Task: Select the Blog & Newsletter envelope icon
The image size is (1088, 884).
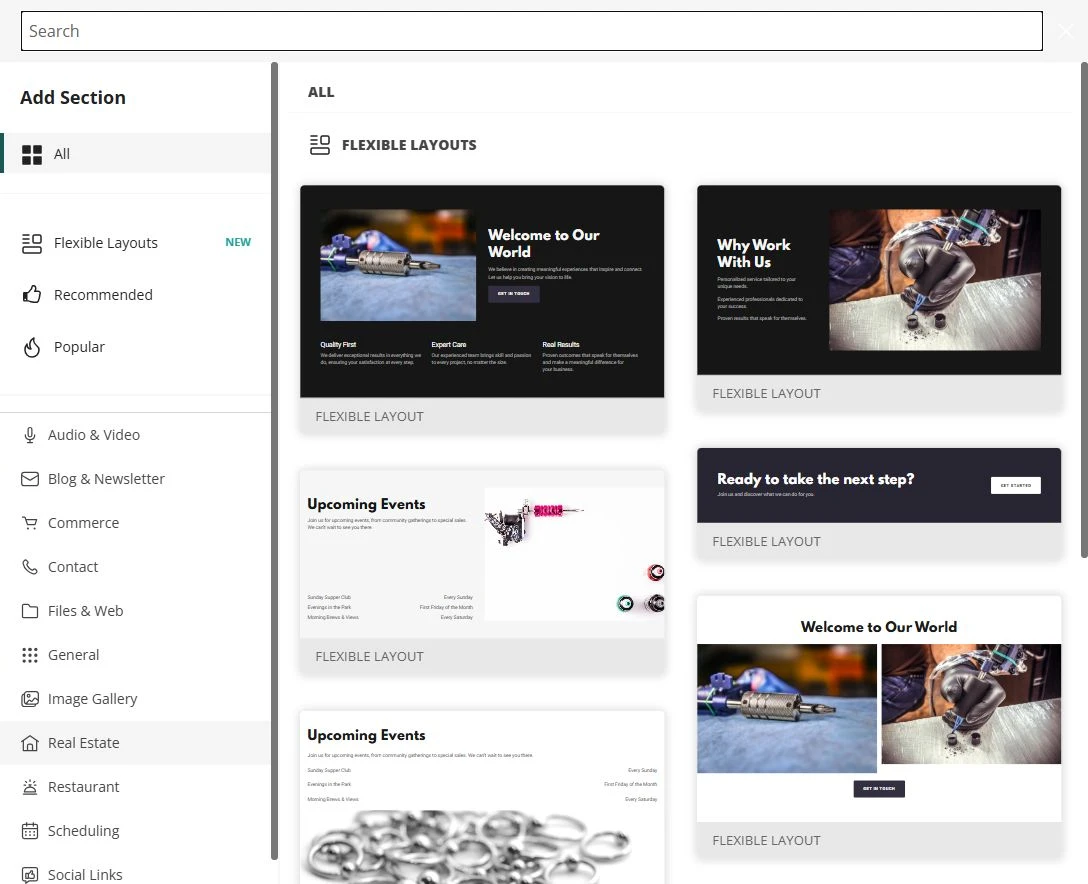Action: coord(30,479)
